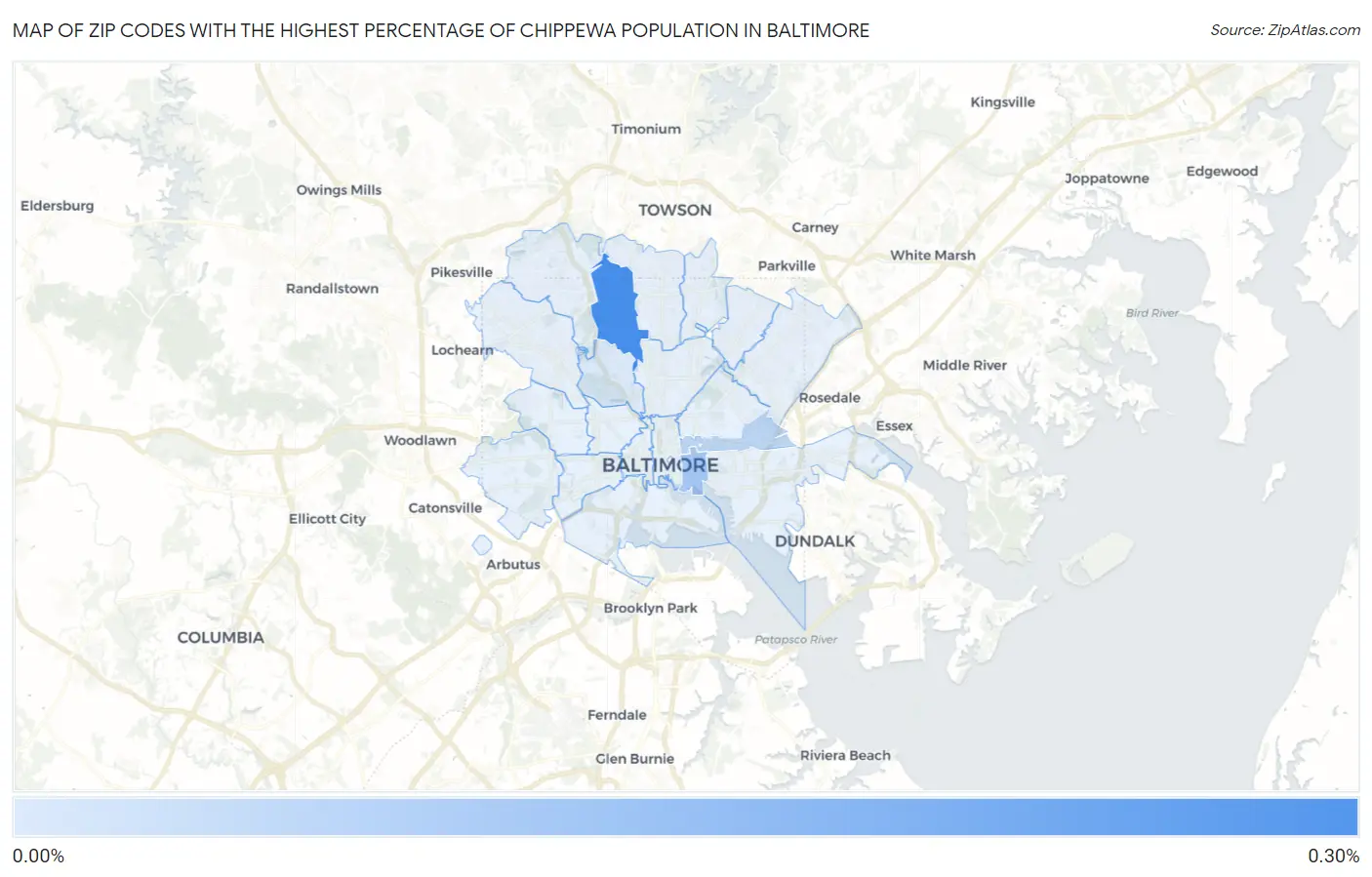
Task: Click the White Marsh label
Action: pos(933,256)
